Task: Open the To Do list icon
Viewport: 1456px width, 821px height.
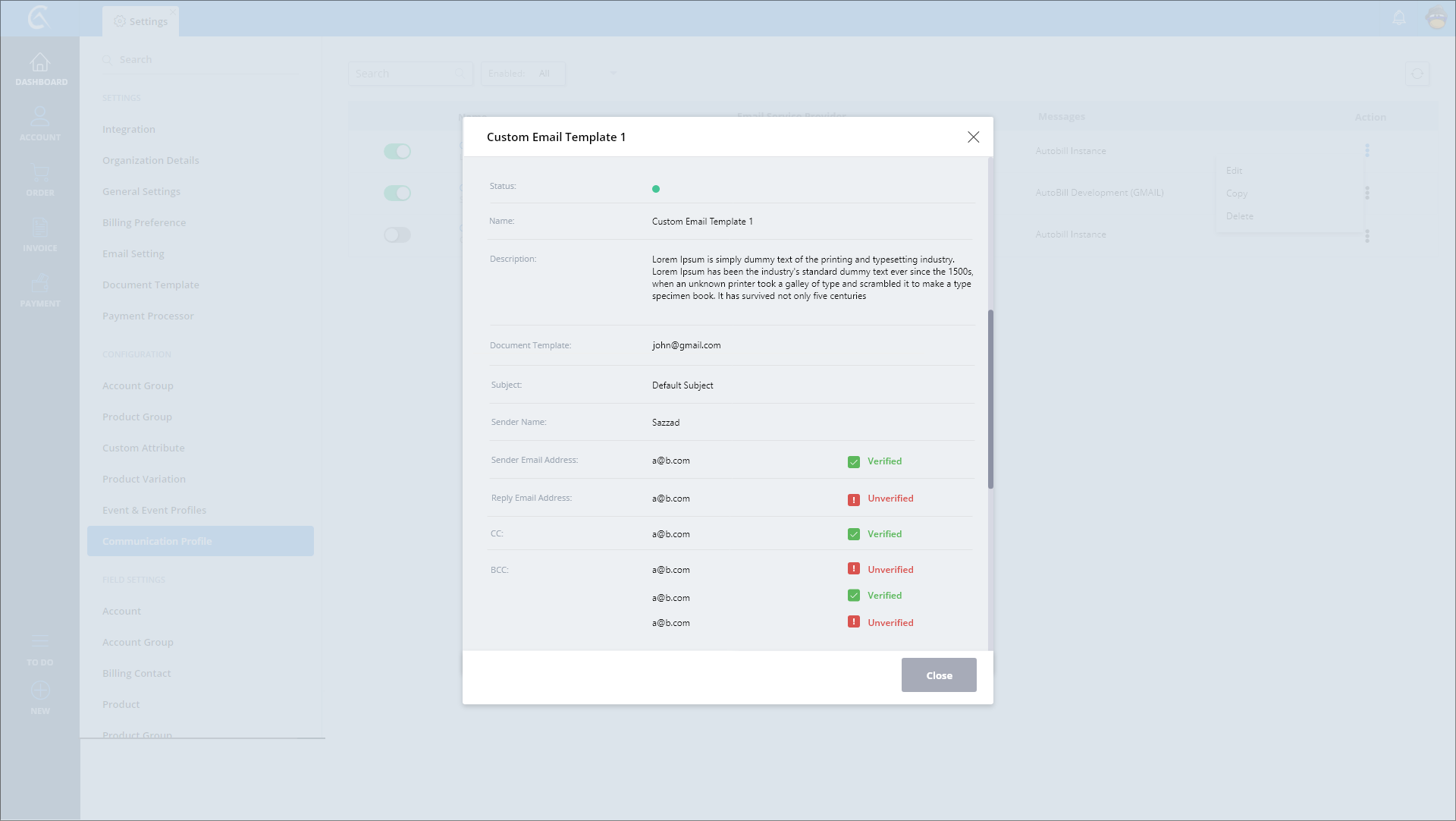Action: 40,642
